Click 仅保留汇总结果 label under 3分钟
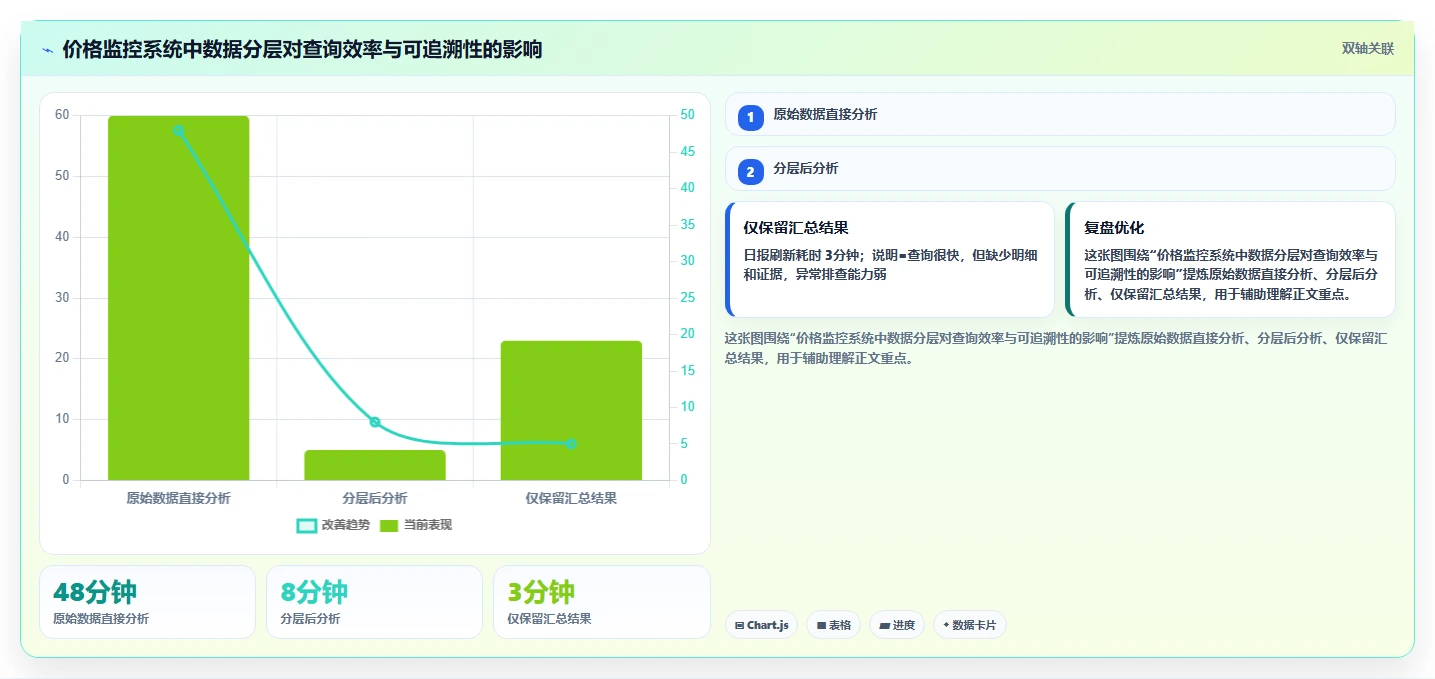The width and height of the screenshot is (1435, 679). coord(549,619)
